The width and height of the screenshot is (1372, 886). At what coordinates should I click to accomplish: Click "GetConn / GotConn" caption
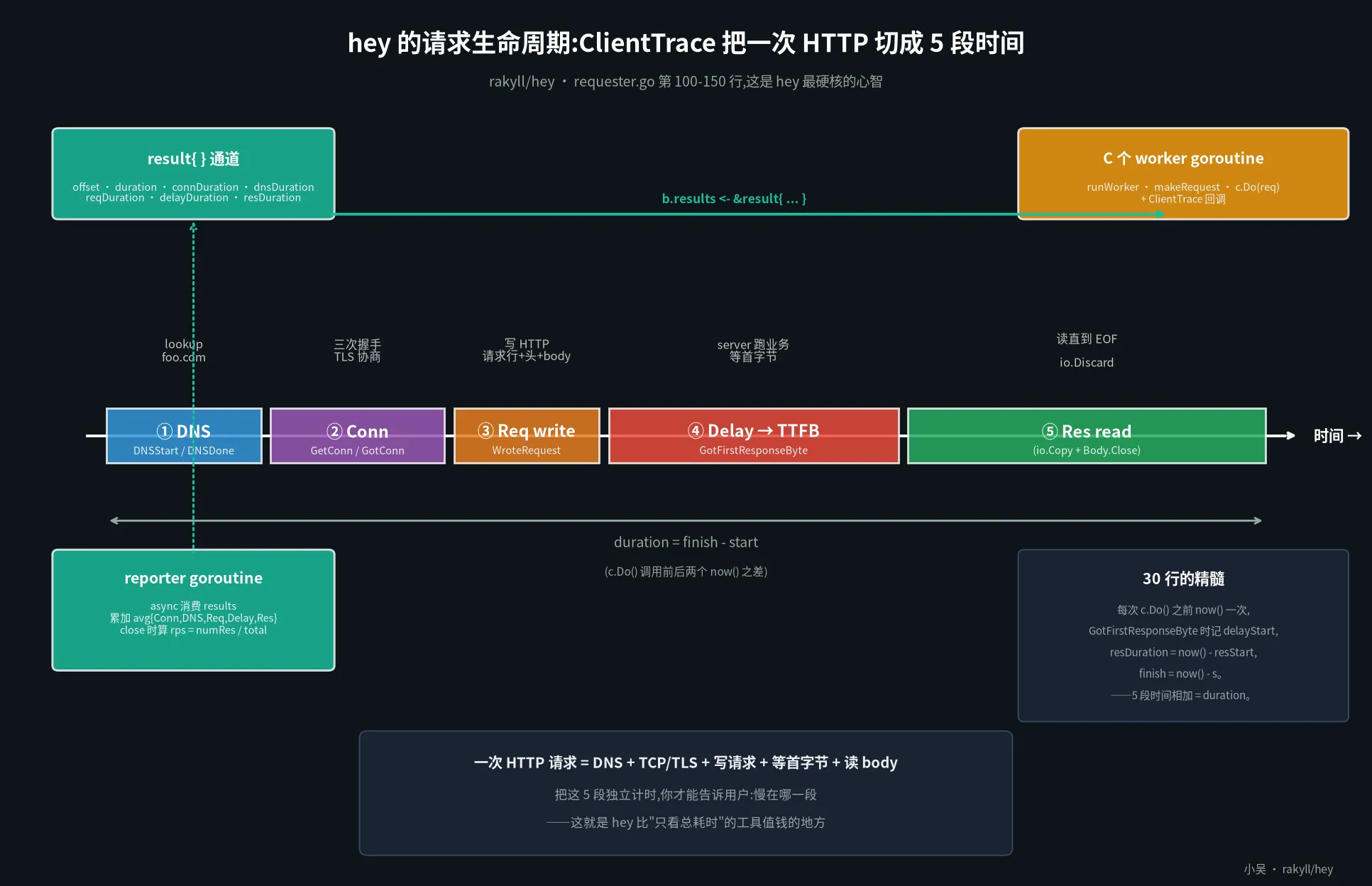pyautogui.click(x=358, y=451)
